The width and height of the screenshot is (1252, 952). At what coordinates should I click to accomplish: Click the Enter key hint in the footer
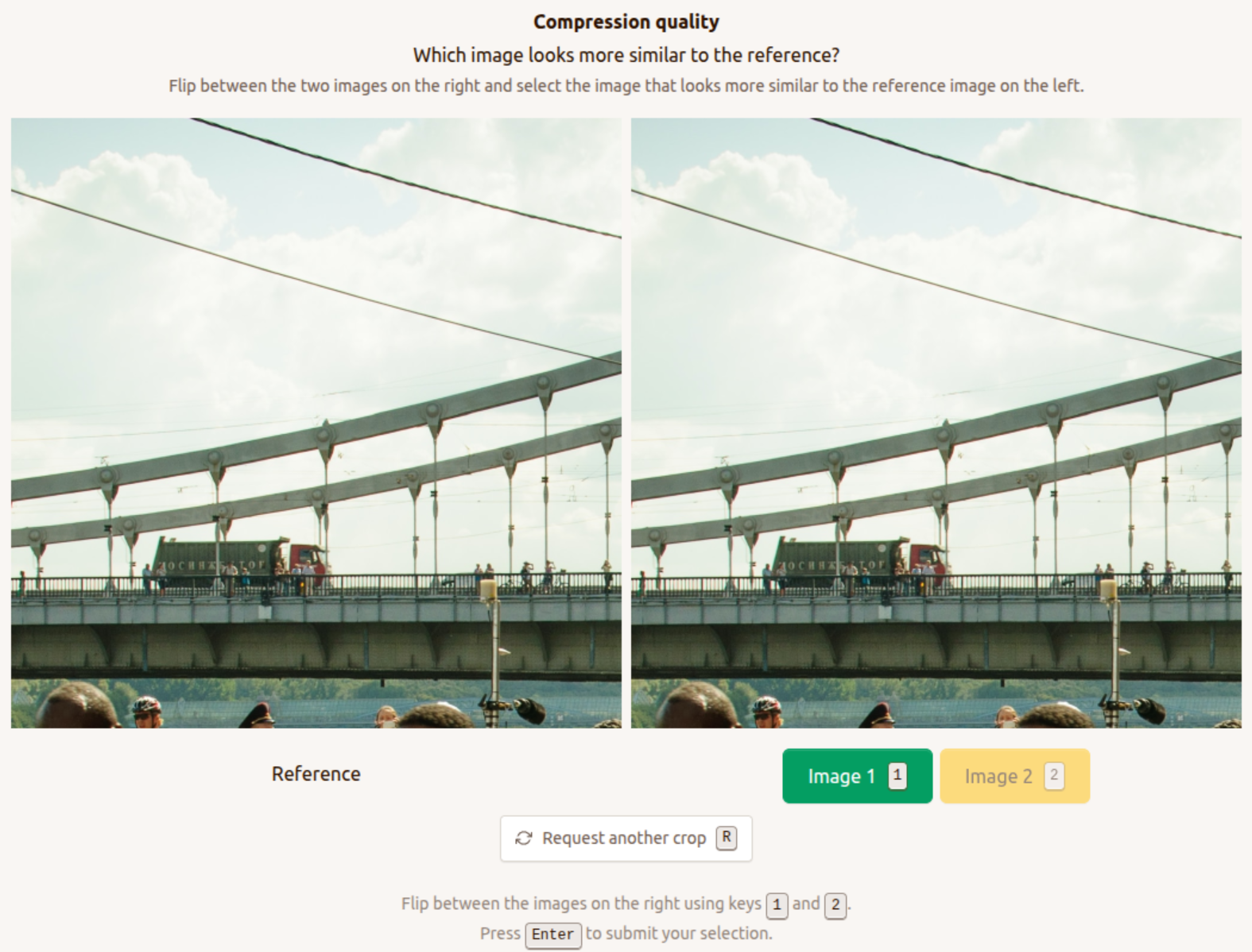pyautogui.click(x=552, y=935)
